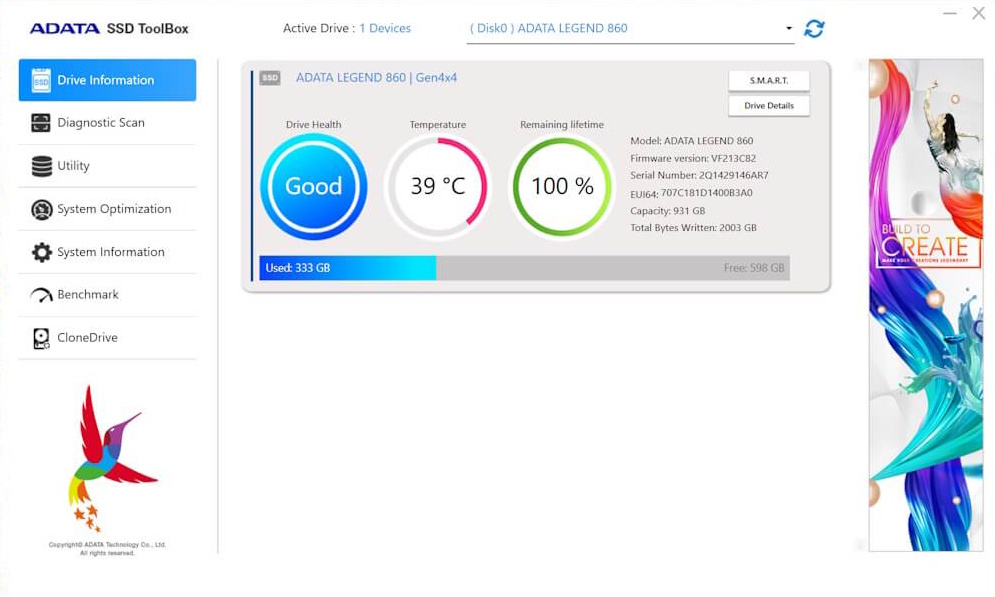Click the 100 % remaining lifetime gauge

[562, 187]
